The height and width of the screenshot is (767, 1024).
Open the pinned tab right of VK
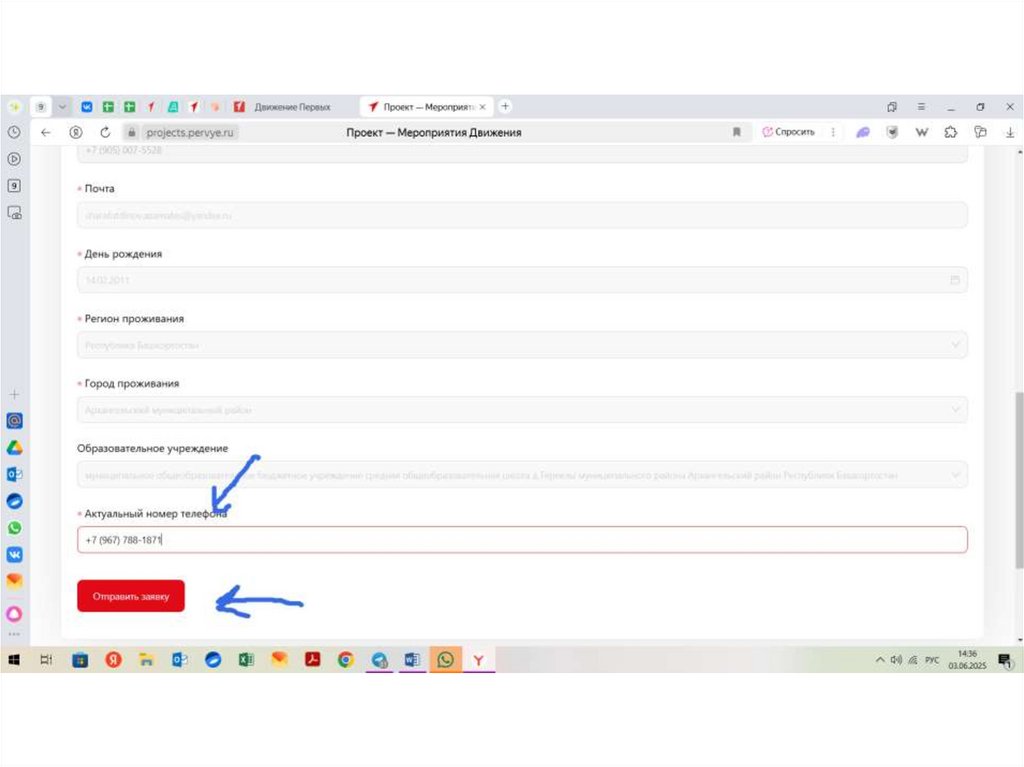[x=108, y=106]
